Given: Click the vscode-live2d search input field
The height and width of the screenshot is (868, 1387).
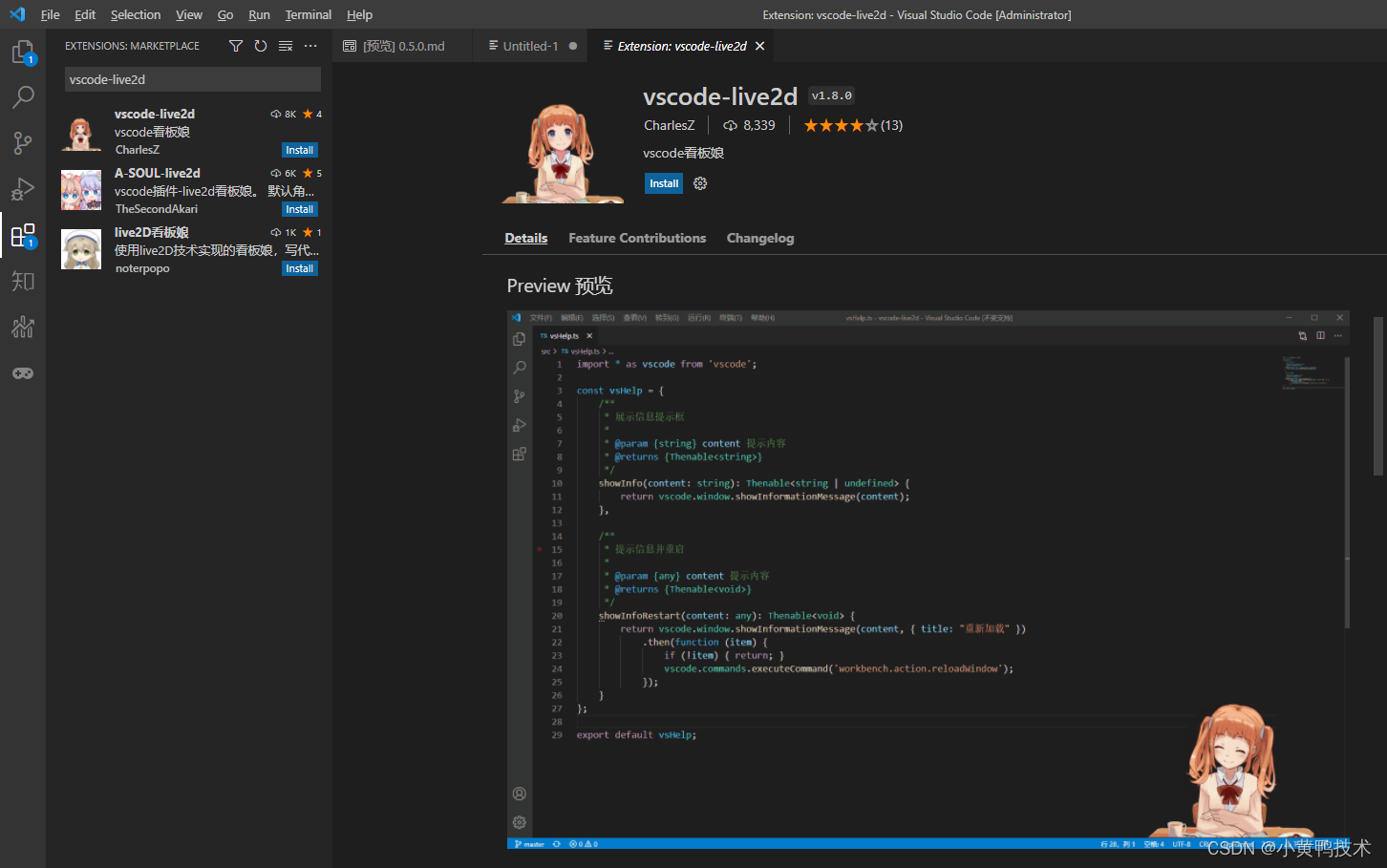Looking at the screenshot, I should pyautogui.click(x=191, y=78).
